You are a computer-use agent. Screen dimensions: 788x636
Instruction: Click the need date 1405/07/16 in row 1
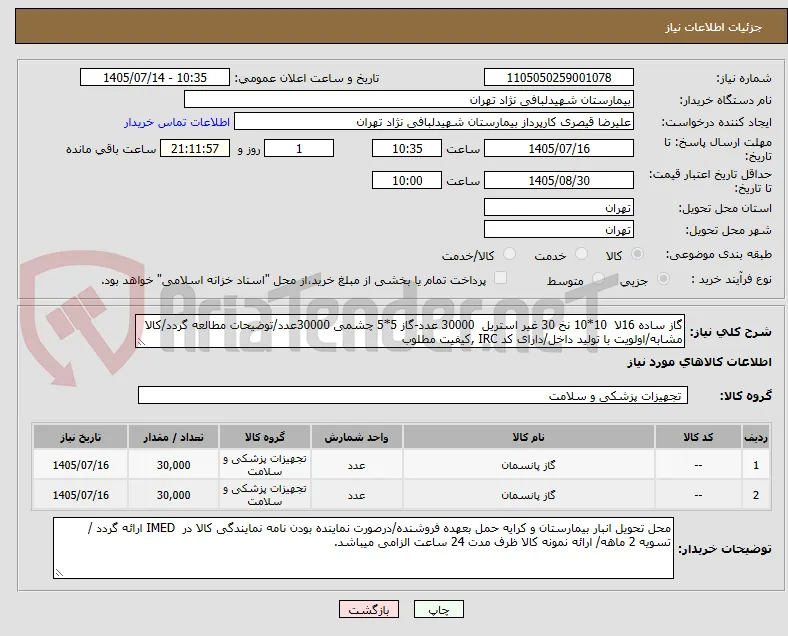[80, 465]
